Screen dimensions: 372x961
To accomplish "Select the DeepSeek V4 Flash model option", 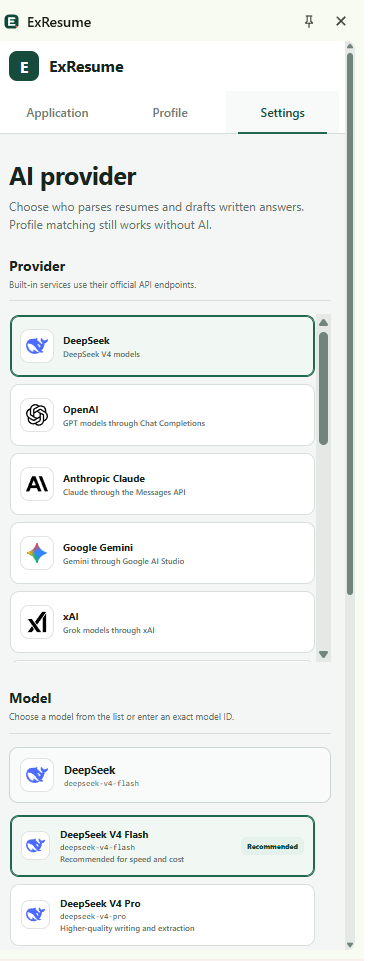I will pos(162,846).
